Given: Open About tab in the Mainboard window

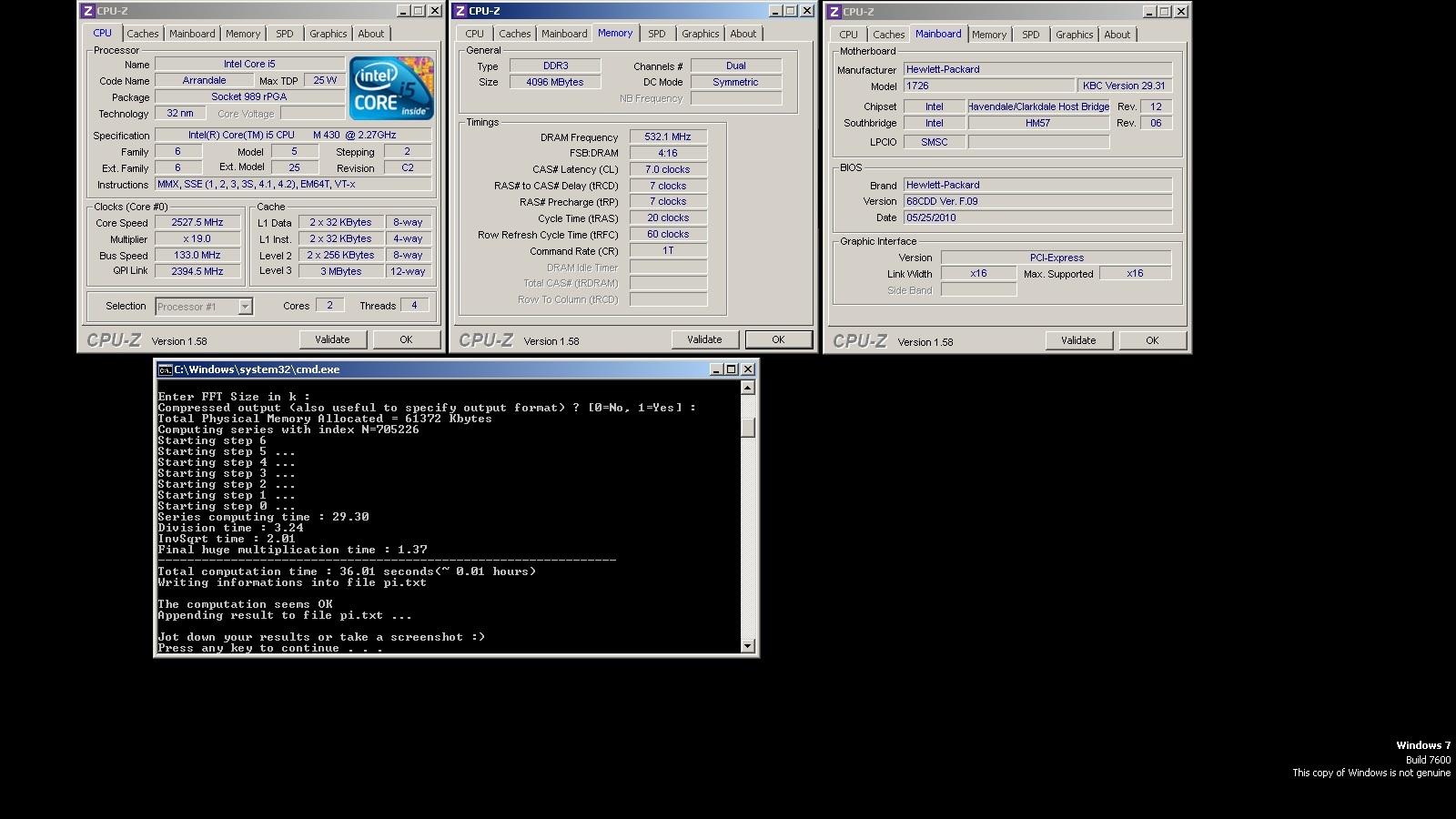Looking at the screenshot, I should tap(1117, 35).
